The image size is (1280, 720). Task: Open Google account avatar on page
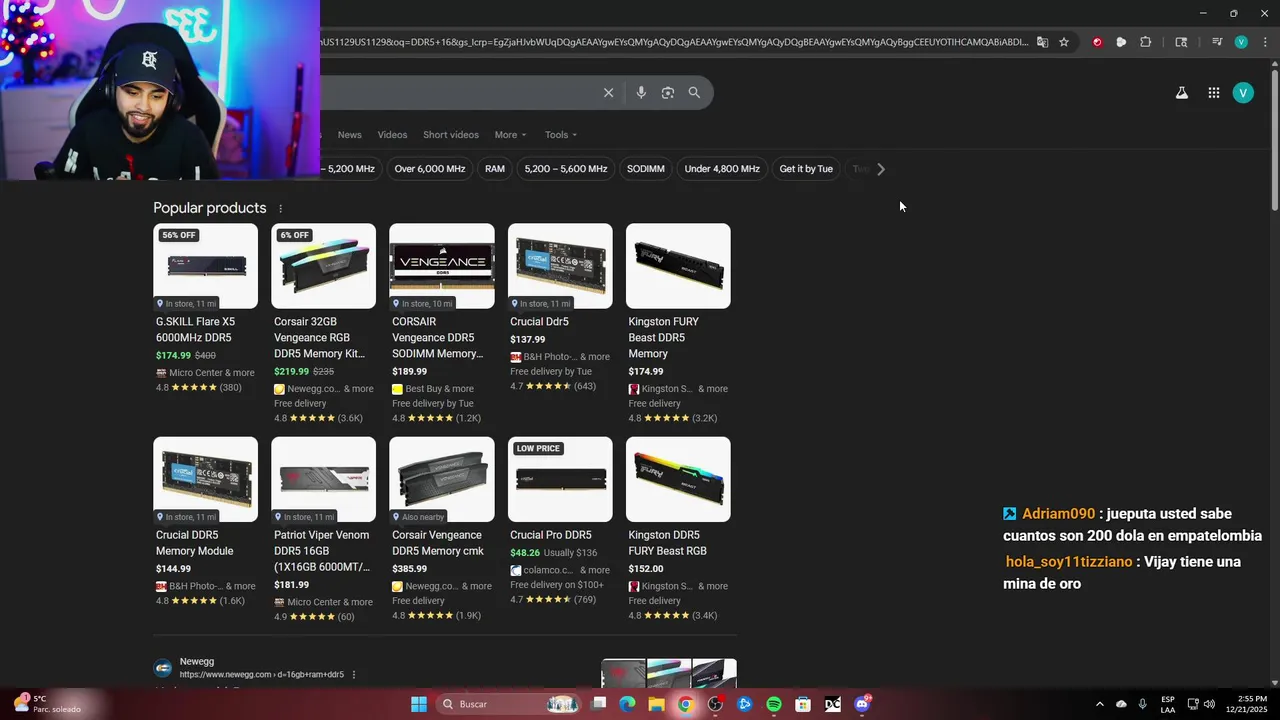coord(1243,93)
